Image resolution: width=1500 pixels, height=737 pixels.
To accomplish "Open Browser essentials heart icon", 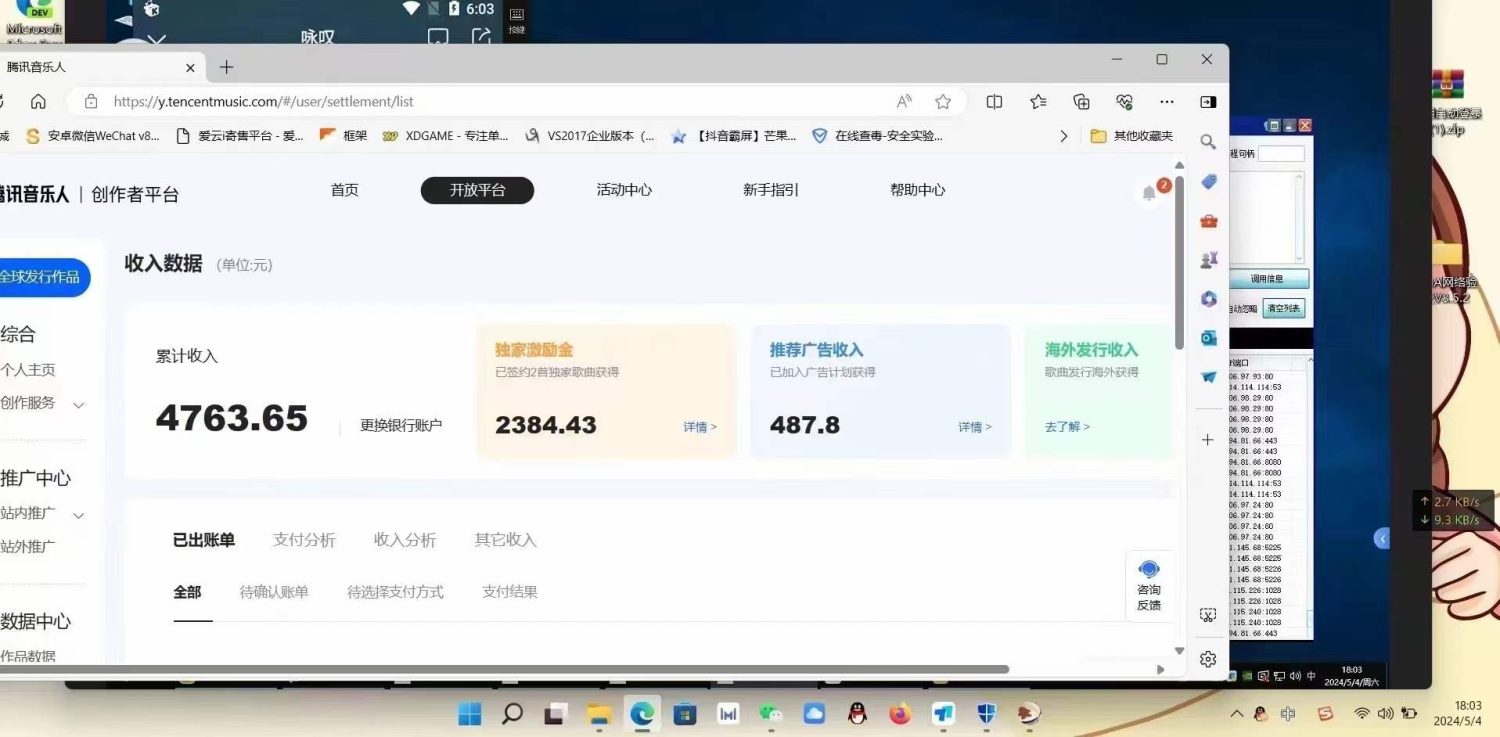I will point(1124,101).
